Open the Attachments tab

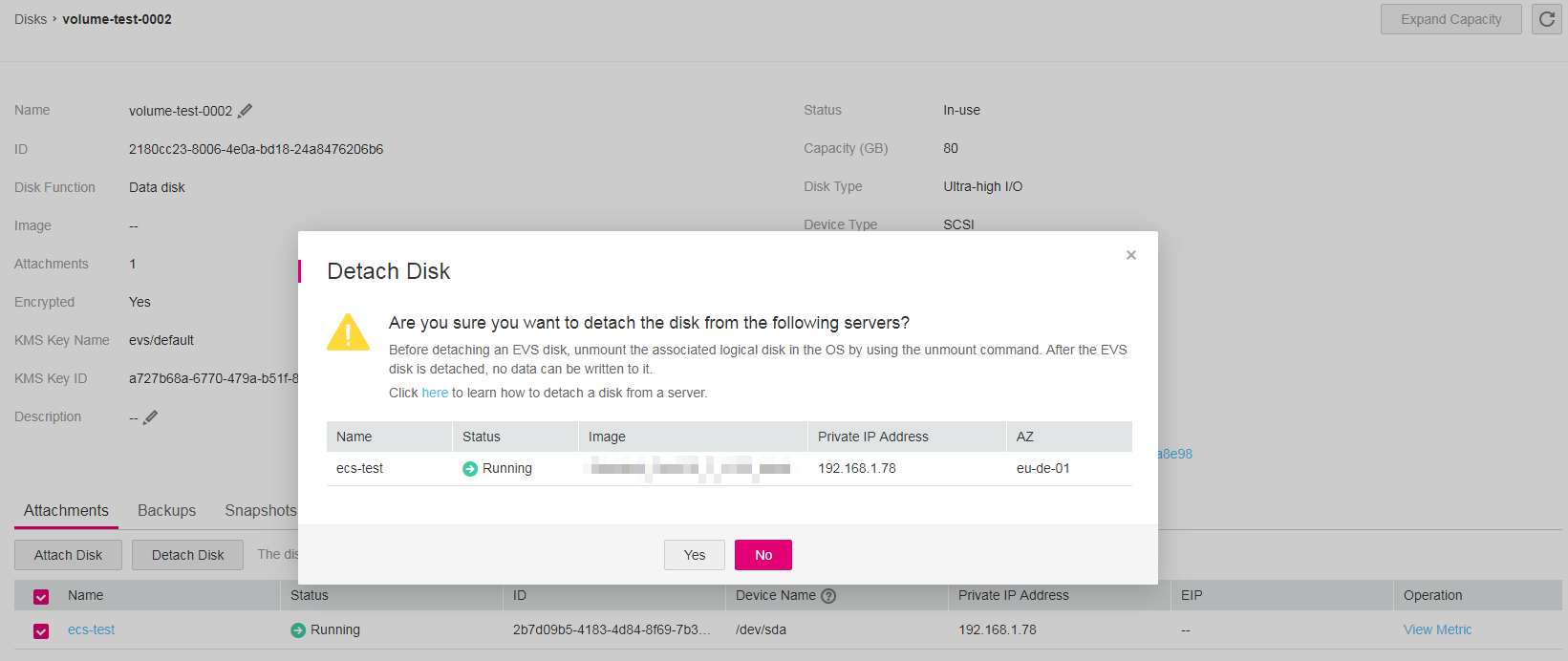[x=66, y=510]
